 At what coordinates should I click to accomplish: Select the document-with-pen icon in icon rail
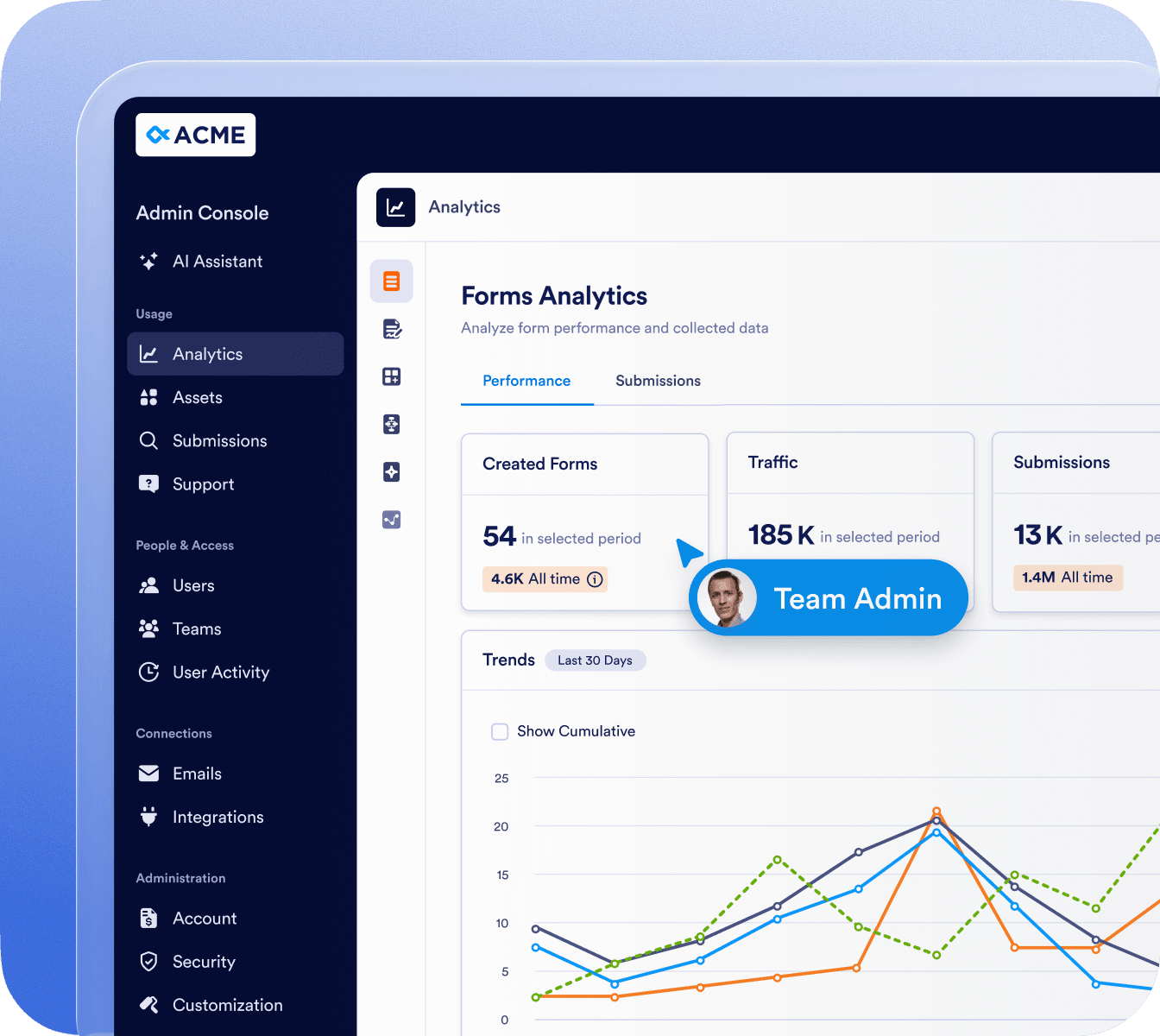[391, 329]
